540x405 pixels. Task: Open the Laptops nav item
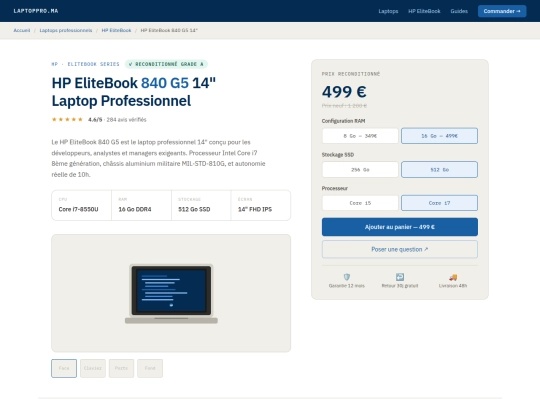(388, 11)
